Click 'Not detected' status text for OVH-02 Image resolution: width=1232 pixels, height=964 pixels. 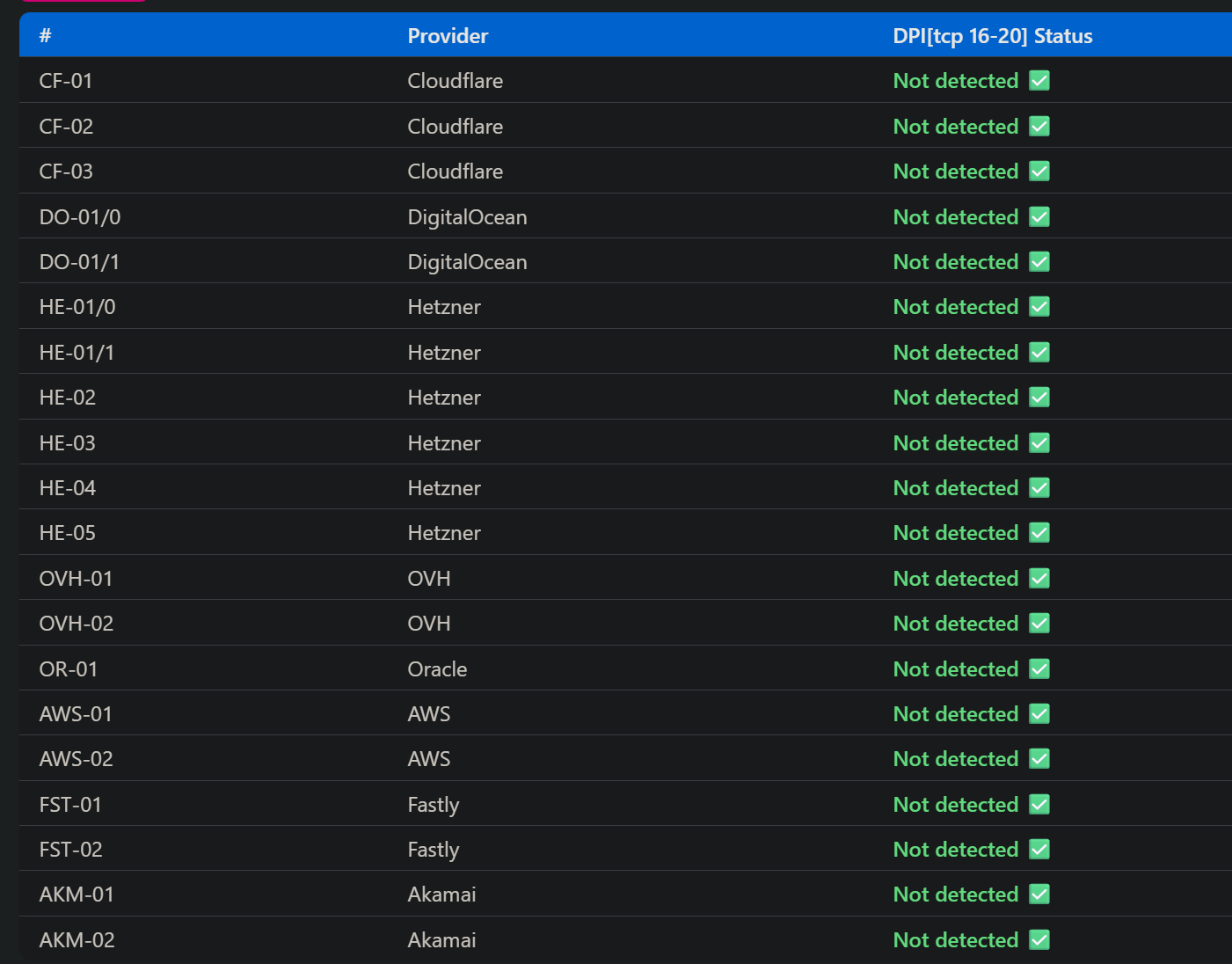point(956,623)
